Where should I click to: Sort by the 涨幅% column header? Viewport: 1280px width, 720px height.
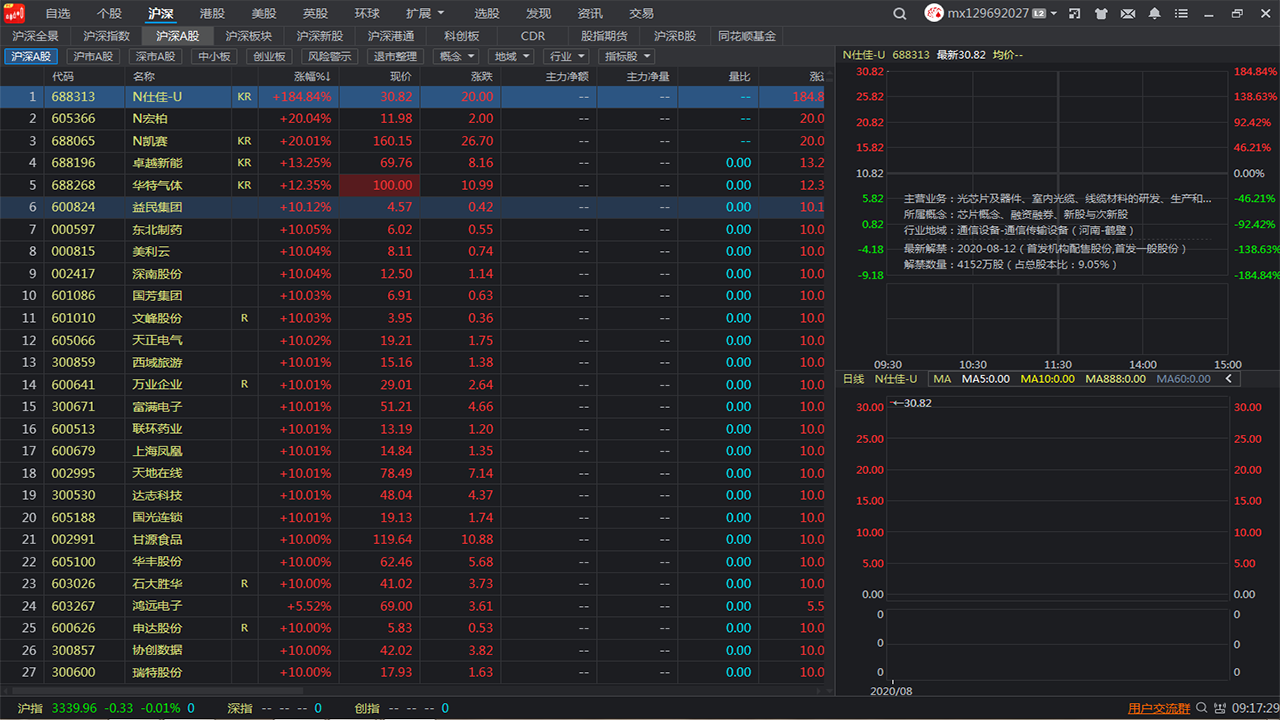311,76
